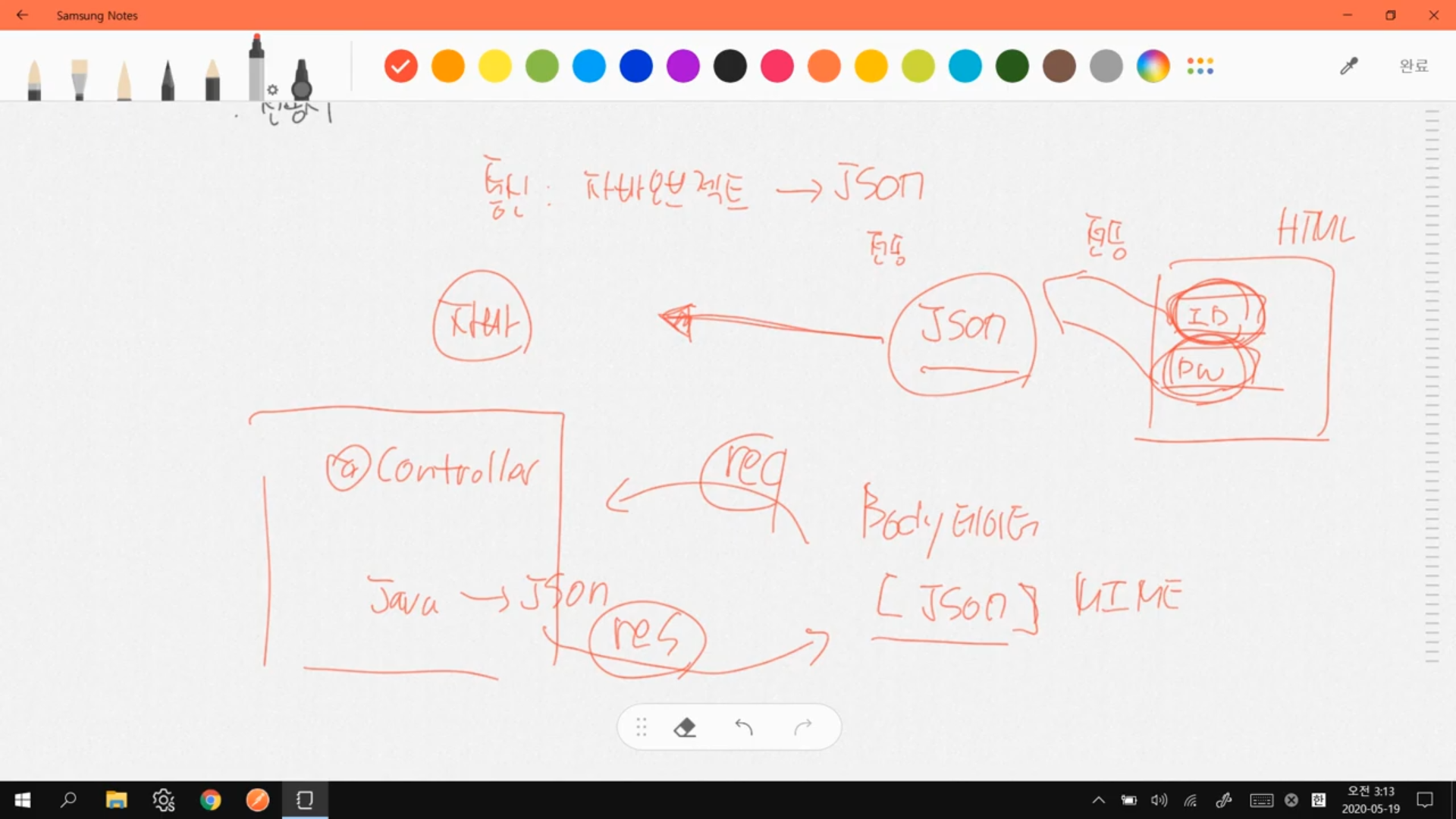Pick a color with the eyedropper tool
Screen dimensions: 1456x819
point(1348,67)
